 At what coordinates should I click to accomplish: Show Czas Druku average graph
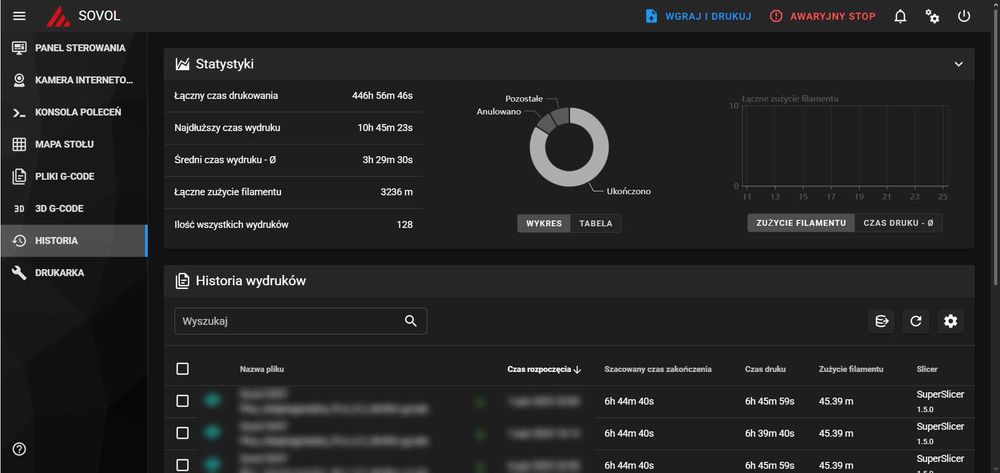coord(898,222)
